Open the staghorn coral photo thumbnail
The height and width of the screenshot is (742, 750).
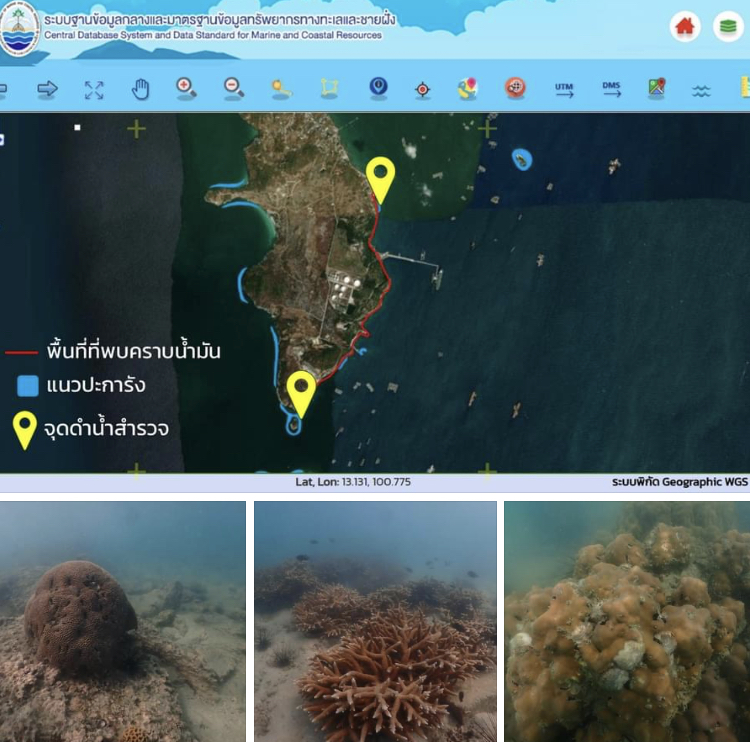375,621
